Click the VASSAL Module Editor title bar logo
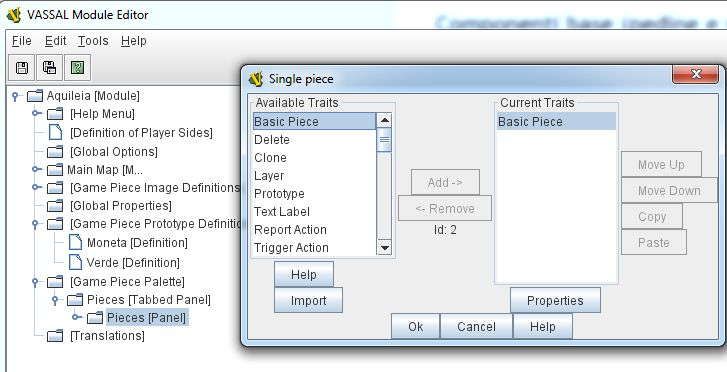This screenshot has width=727, height=372. 14,14
